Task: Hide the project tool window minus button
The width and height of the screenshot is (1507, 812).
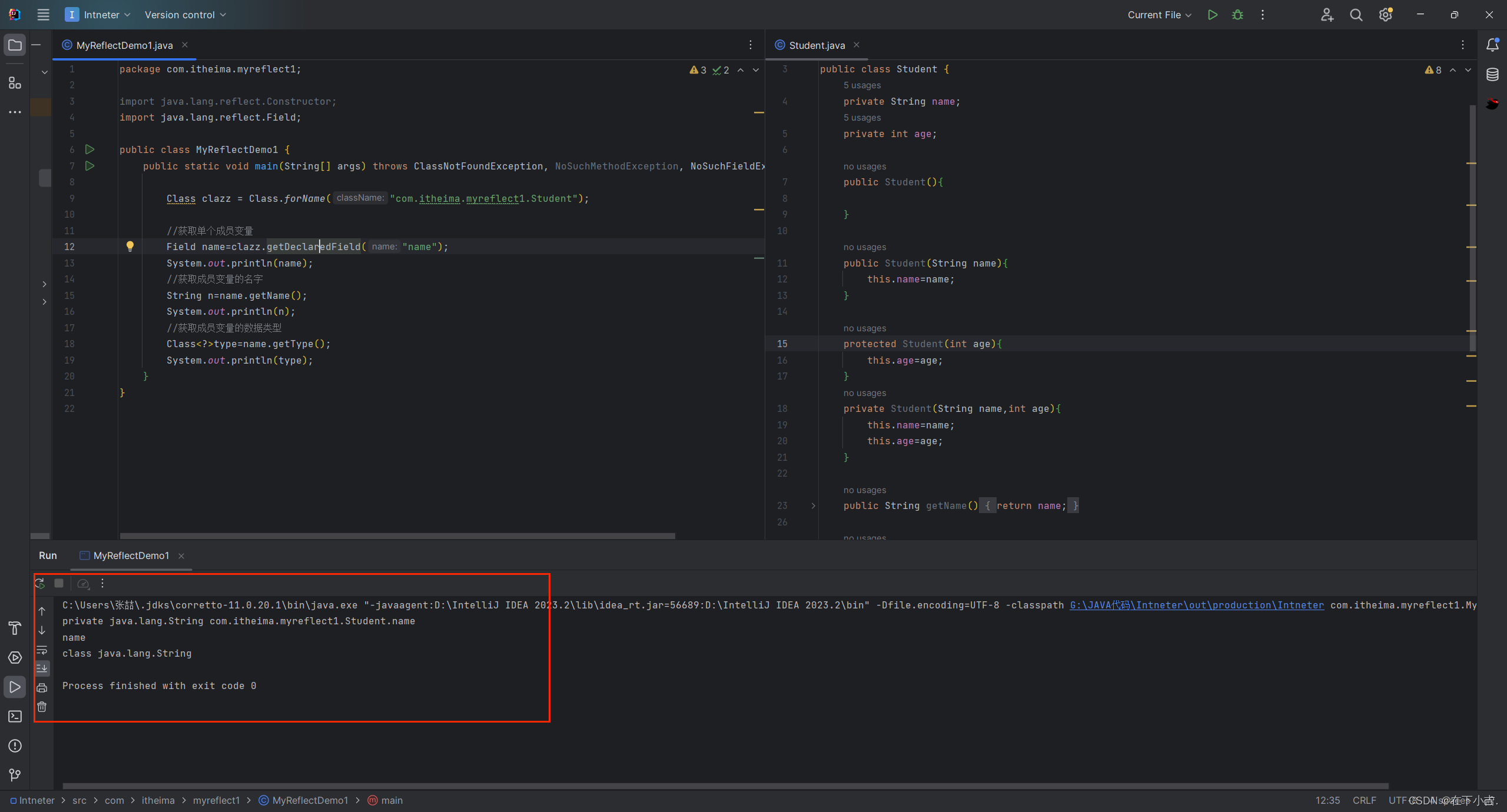Action: tap(36, 45)
